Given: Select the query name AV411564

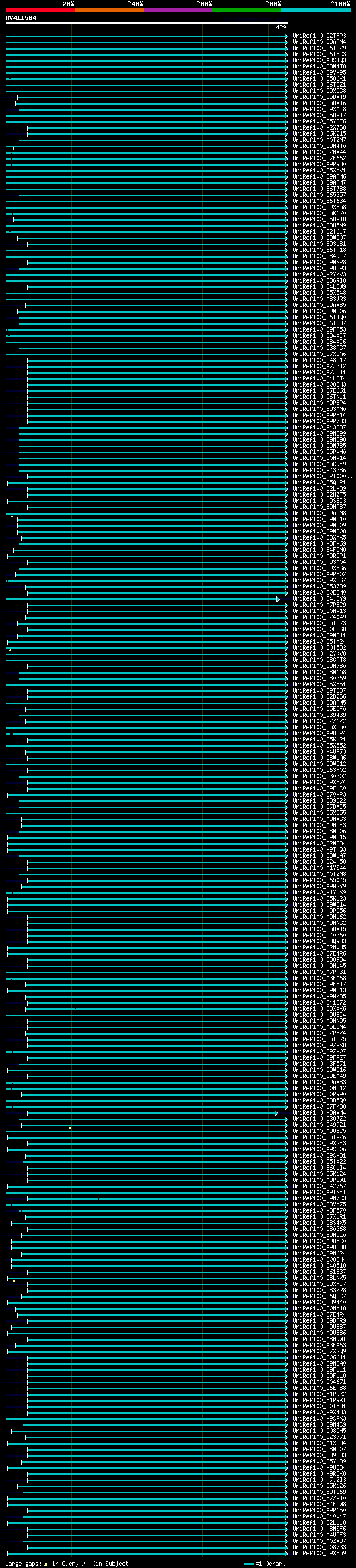Looking at the screenshot, I should 21,18.
